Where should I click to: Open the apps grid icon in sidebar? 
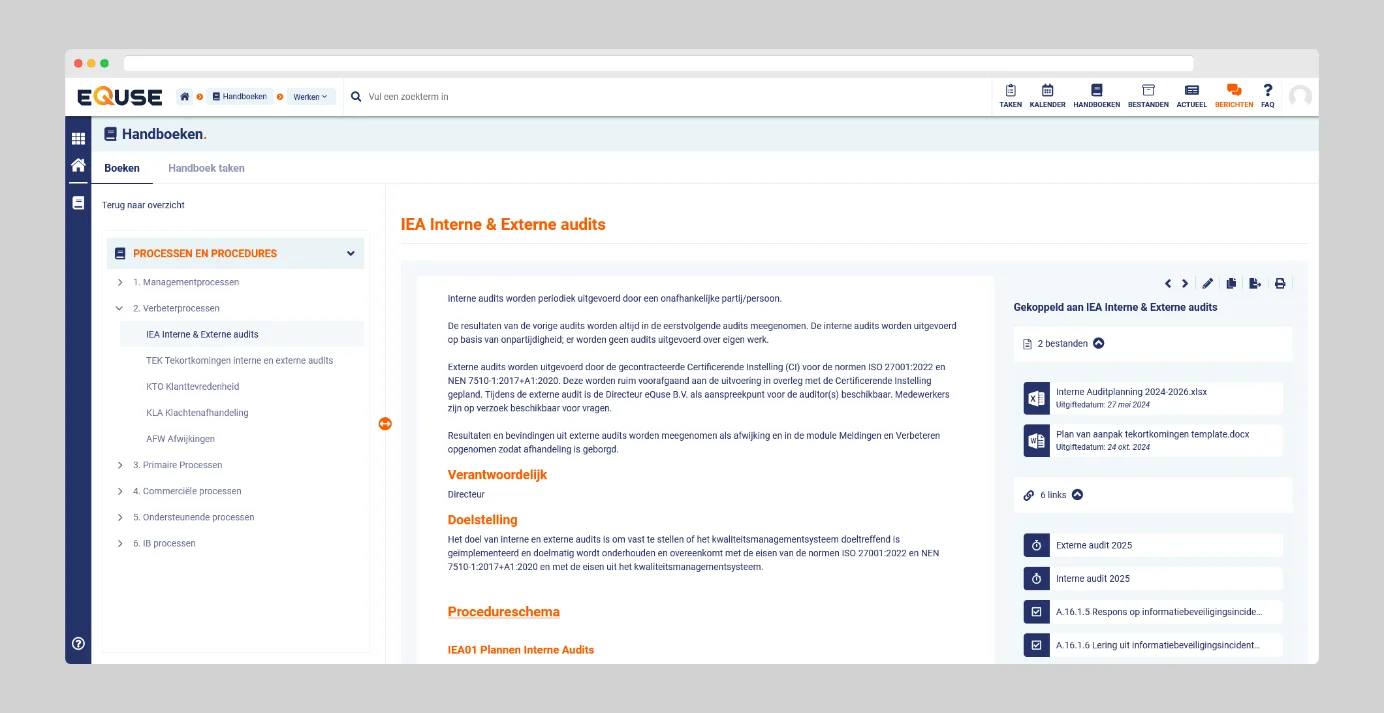point(78,139)
